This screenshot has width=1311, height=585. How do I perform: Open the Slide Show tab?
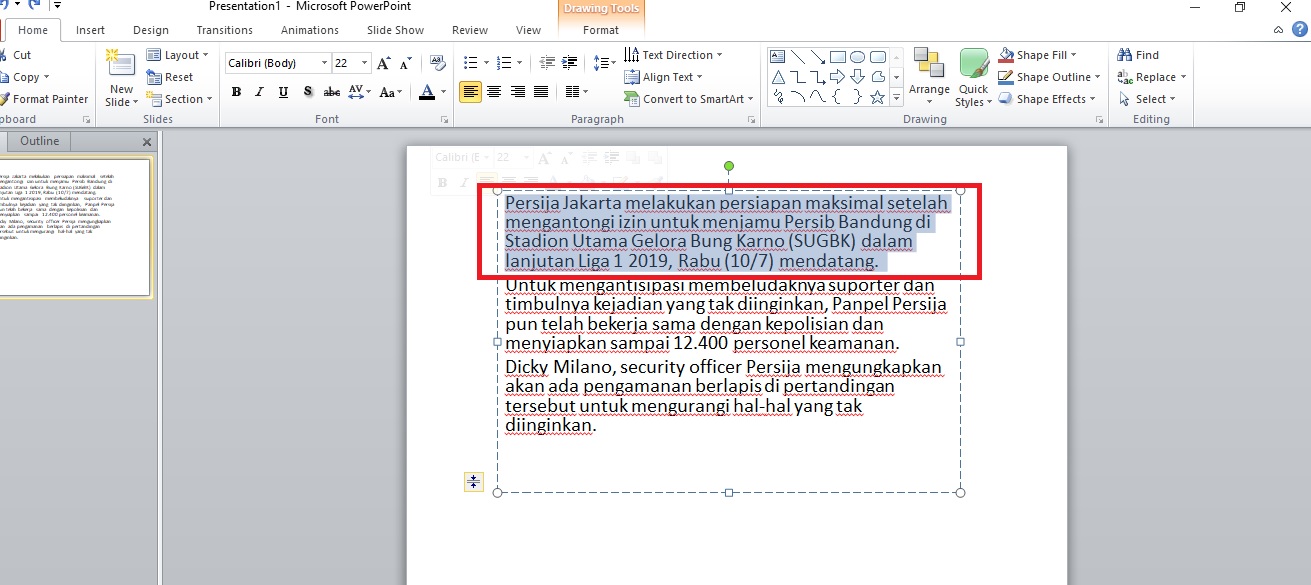pyautogui.click(x=396, y=30)
